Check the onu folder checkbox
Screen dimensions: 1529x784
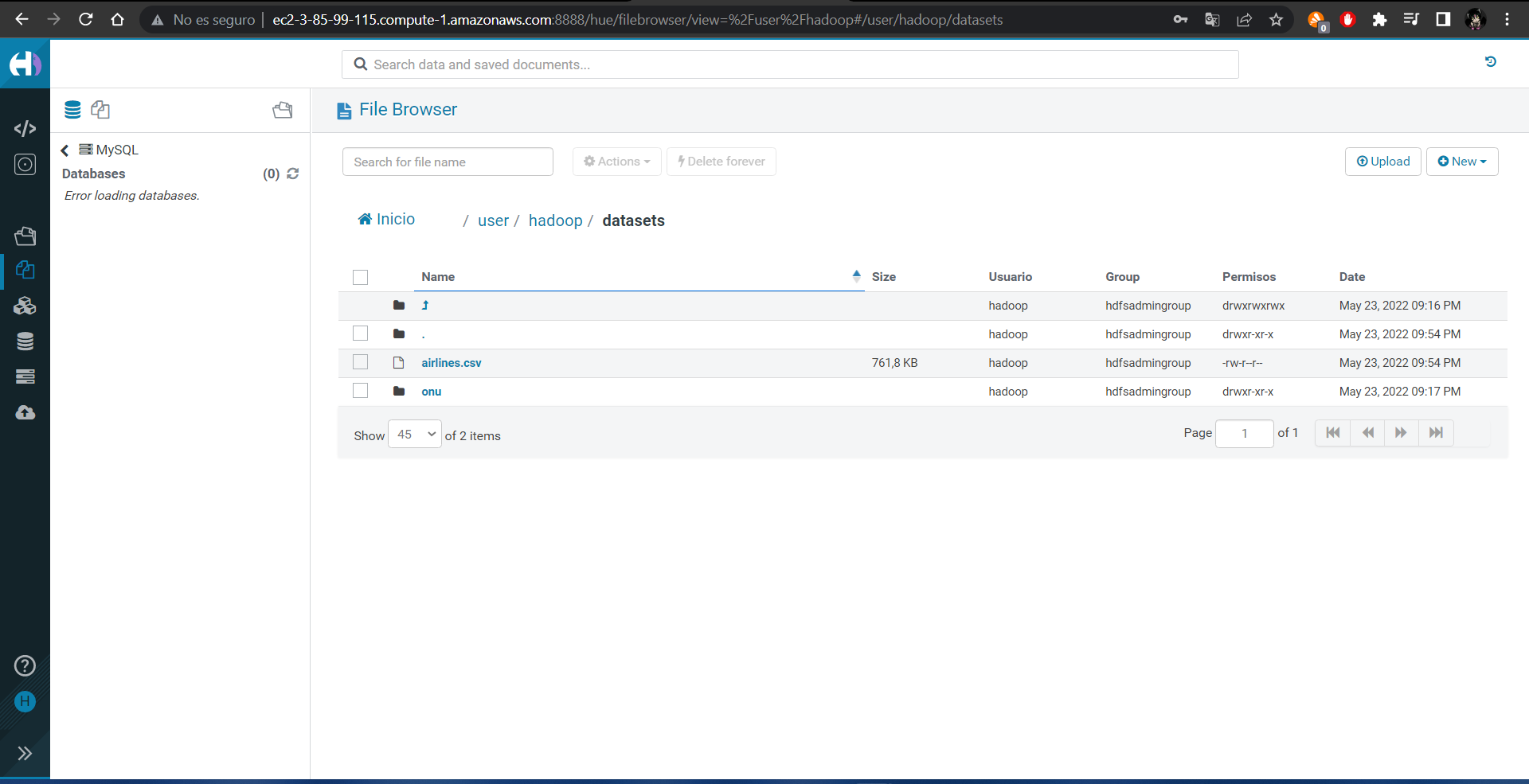coord(360,390)
